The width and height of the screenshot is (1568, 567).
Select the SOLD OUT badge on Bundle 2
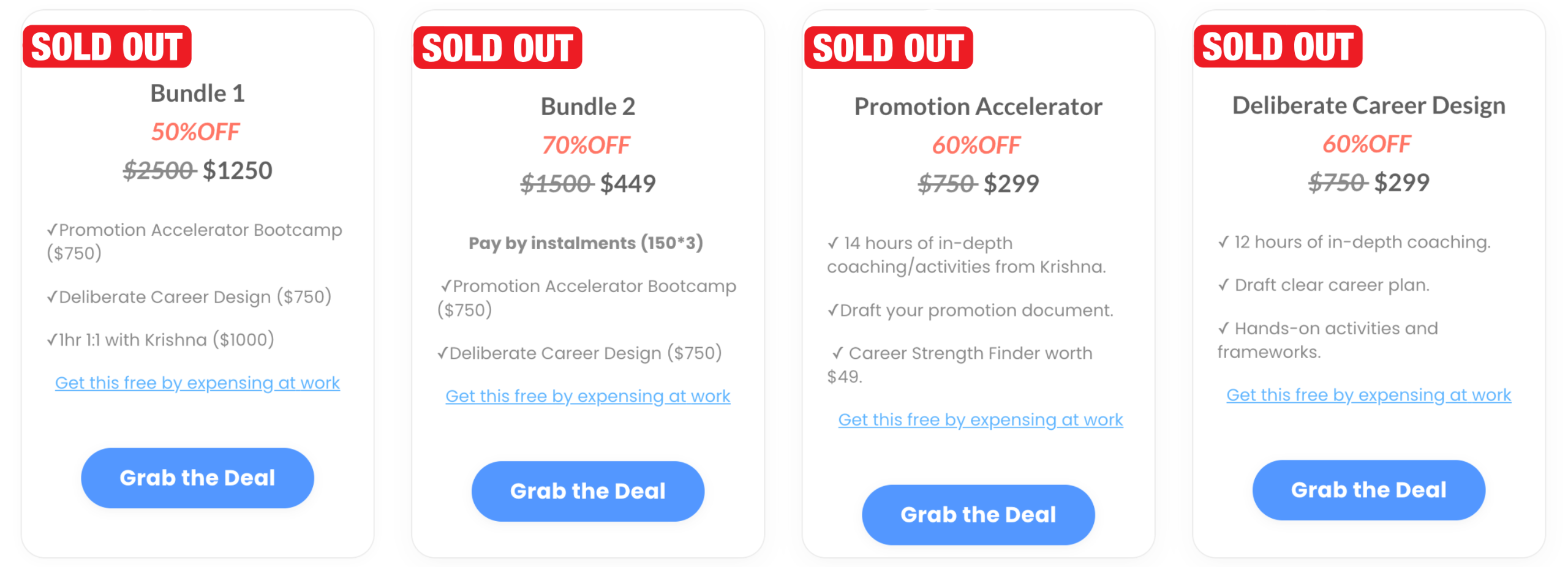(497, 48)
